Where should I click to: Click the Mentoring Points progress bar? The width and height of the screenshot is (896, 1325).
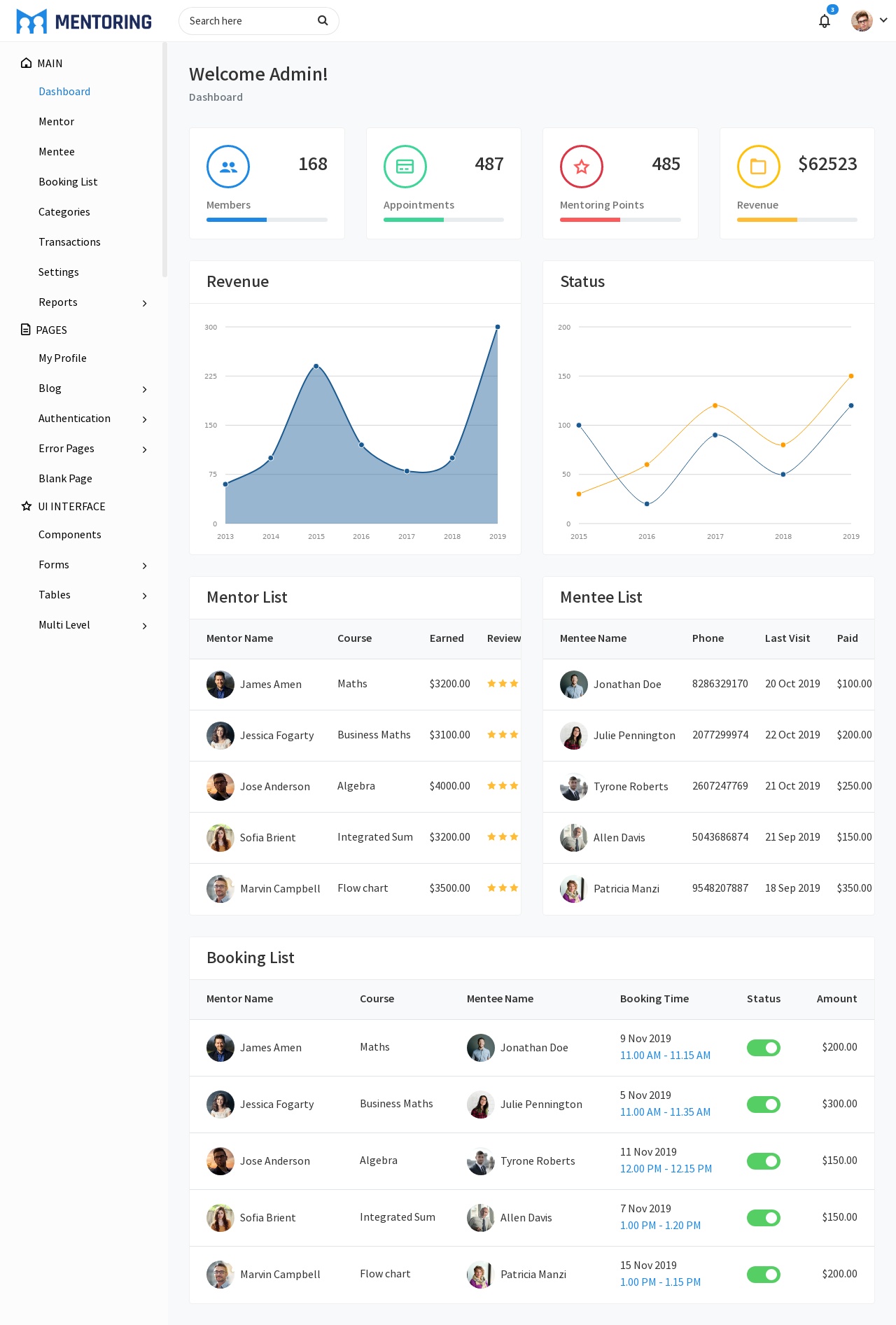pyautogui.click(x=620, y=220)
